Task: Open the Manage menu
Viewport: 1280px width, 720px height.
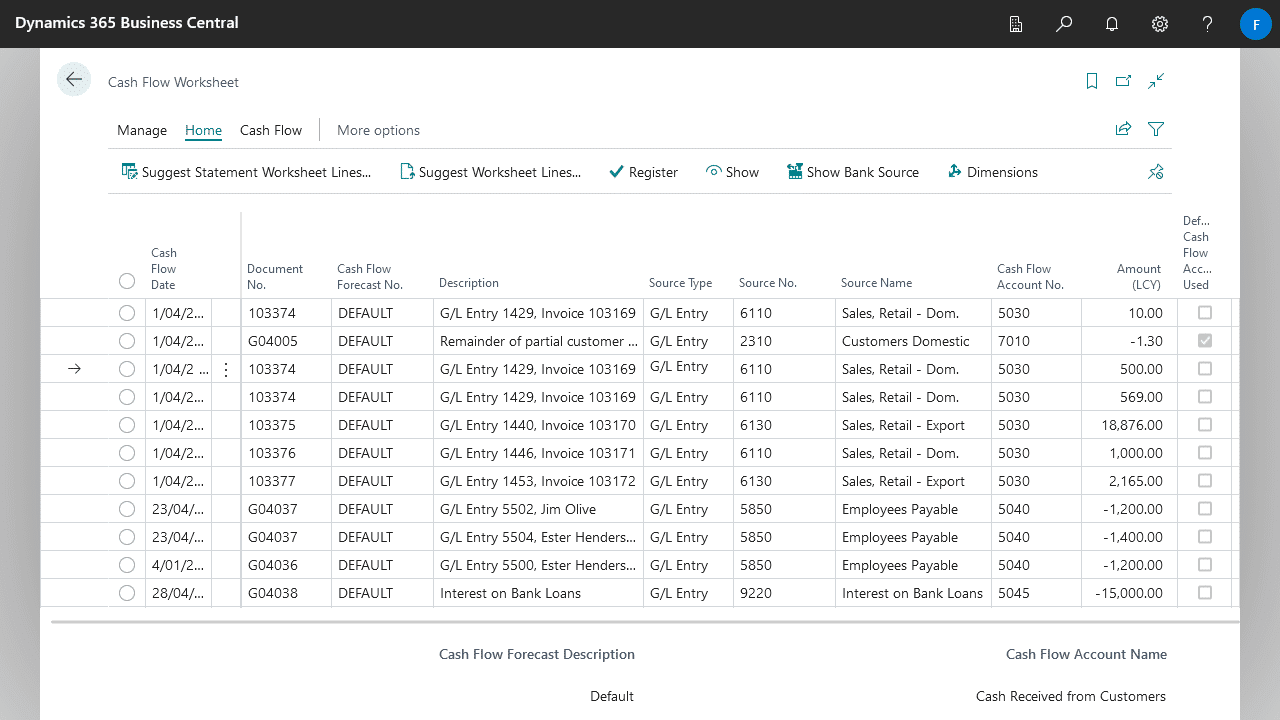Action: (142, 130)
